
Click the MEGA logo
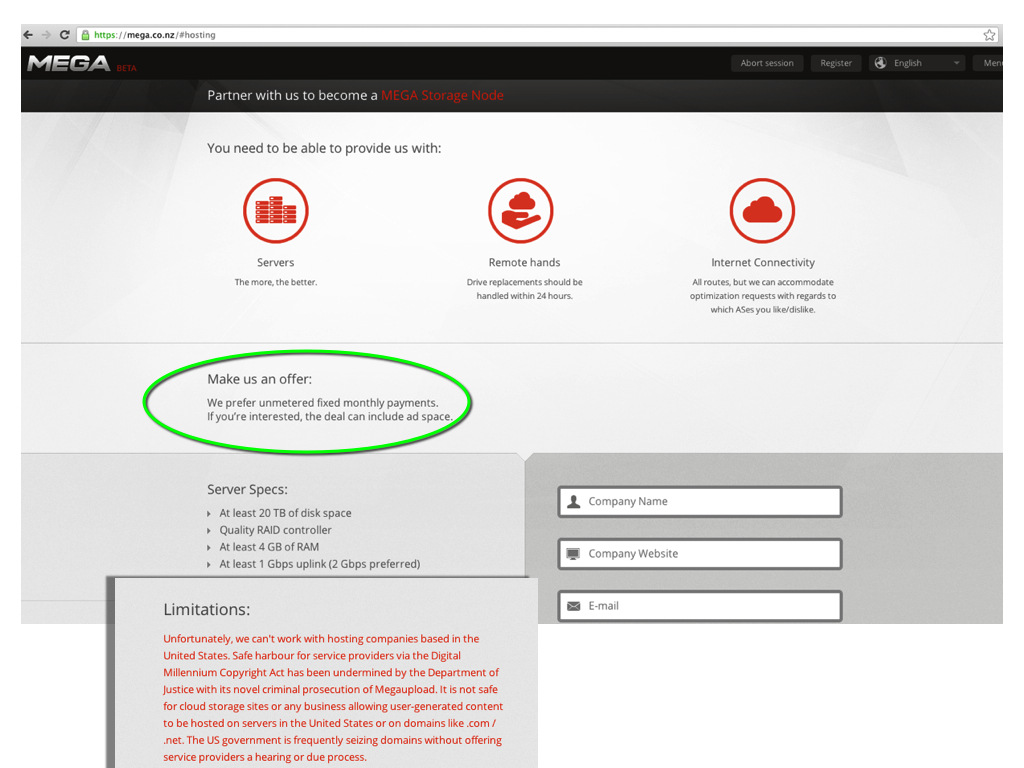(x=69, y=63)
